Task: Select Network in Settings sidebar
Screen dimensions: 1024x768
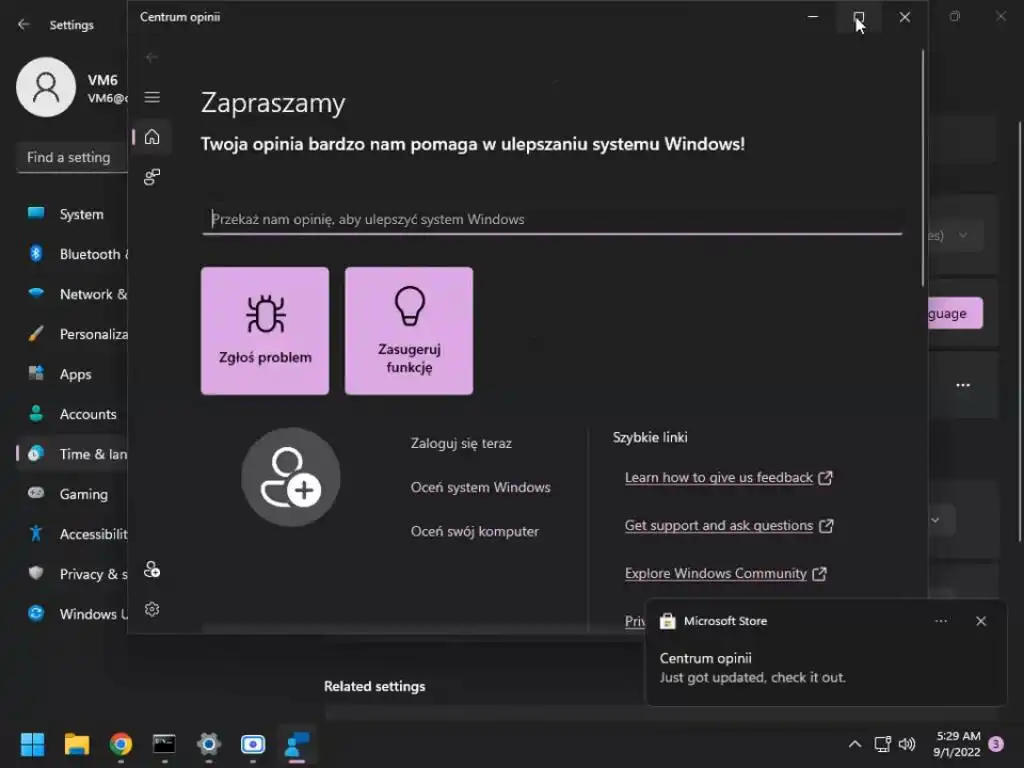Action: [x=72, y=295]
